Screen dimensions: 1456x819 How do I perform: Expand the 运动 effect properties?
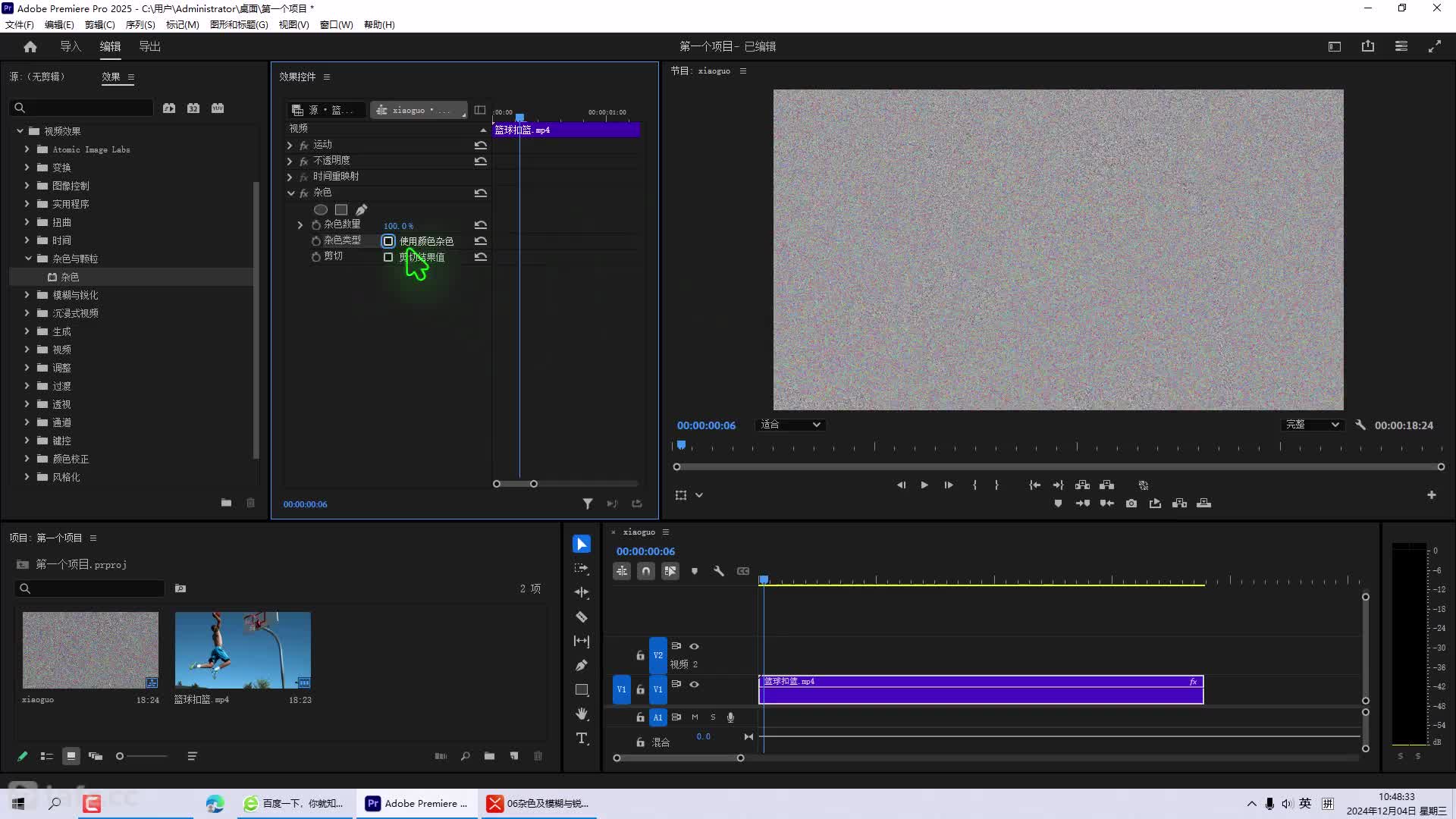290,145
